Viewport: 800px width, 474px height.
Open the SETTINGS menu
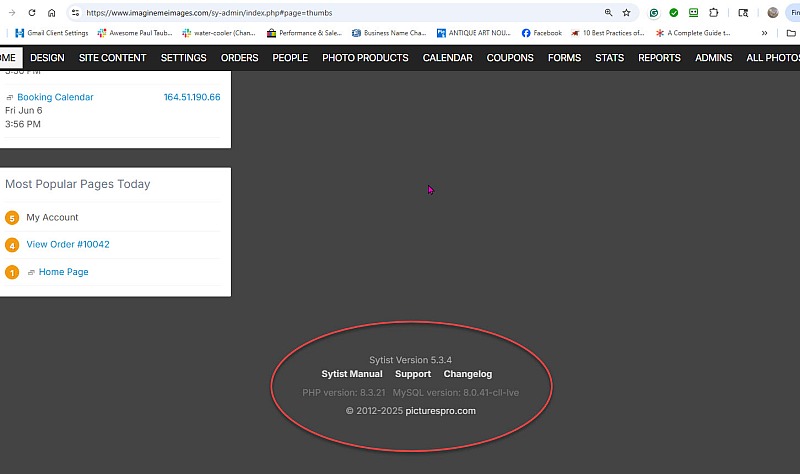point(184,58)
